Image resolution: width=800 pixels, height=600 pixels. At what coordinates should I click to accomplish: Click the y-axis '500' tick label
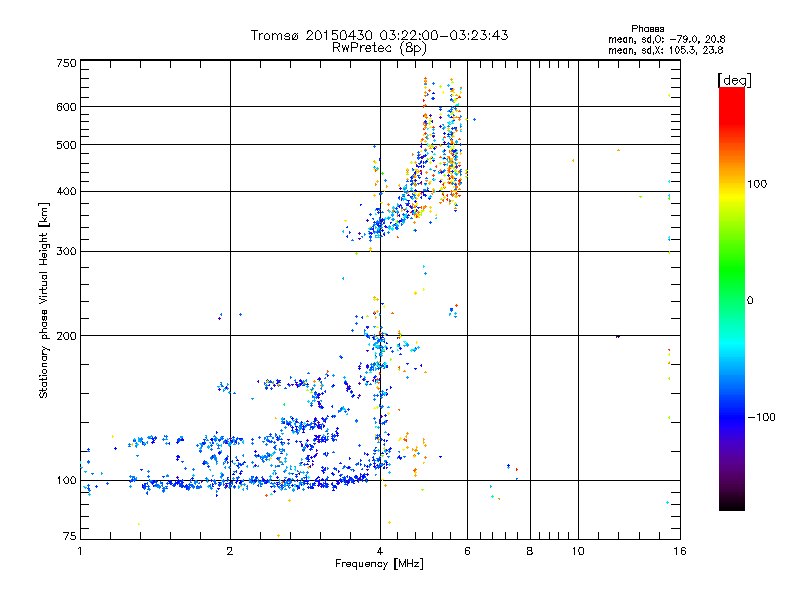coord(67,145)
